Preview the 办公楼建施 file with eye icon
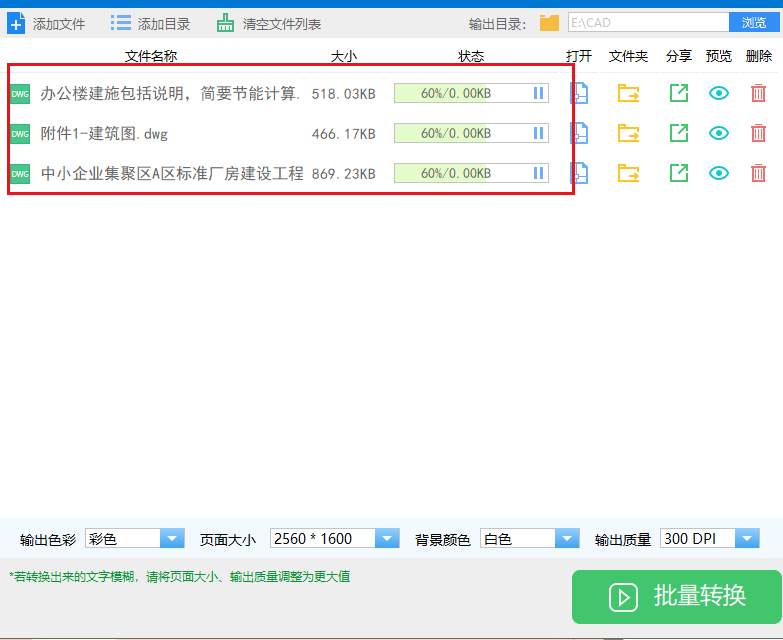The height and width of the screenshot is (640, 783). [719, 93]
